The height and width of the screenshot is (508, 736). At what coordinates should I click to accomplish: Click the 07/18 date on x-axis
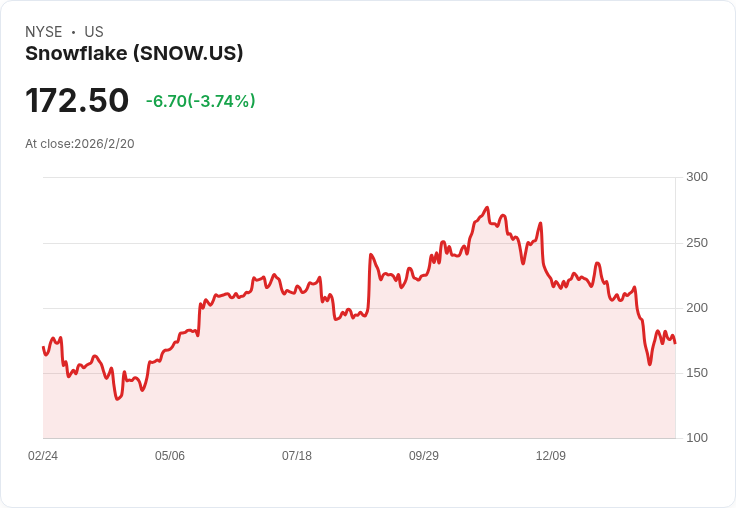point(297,456)
